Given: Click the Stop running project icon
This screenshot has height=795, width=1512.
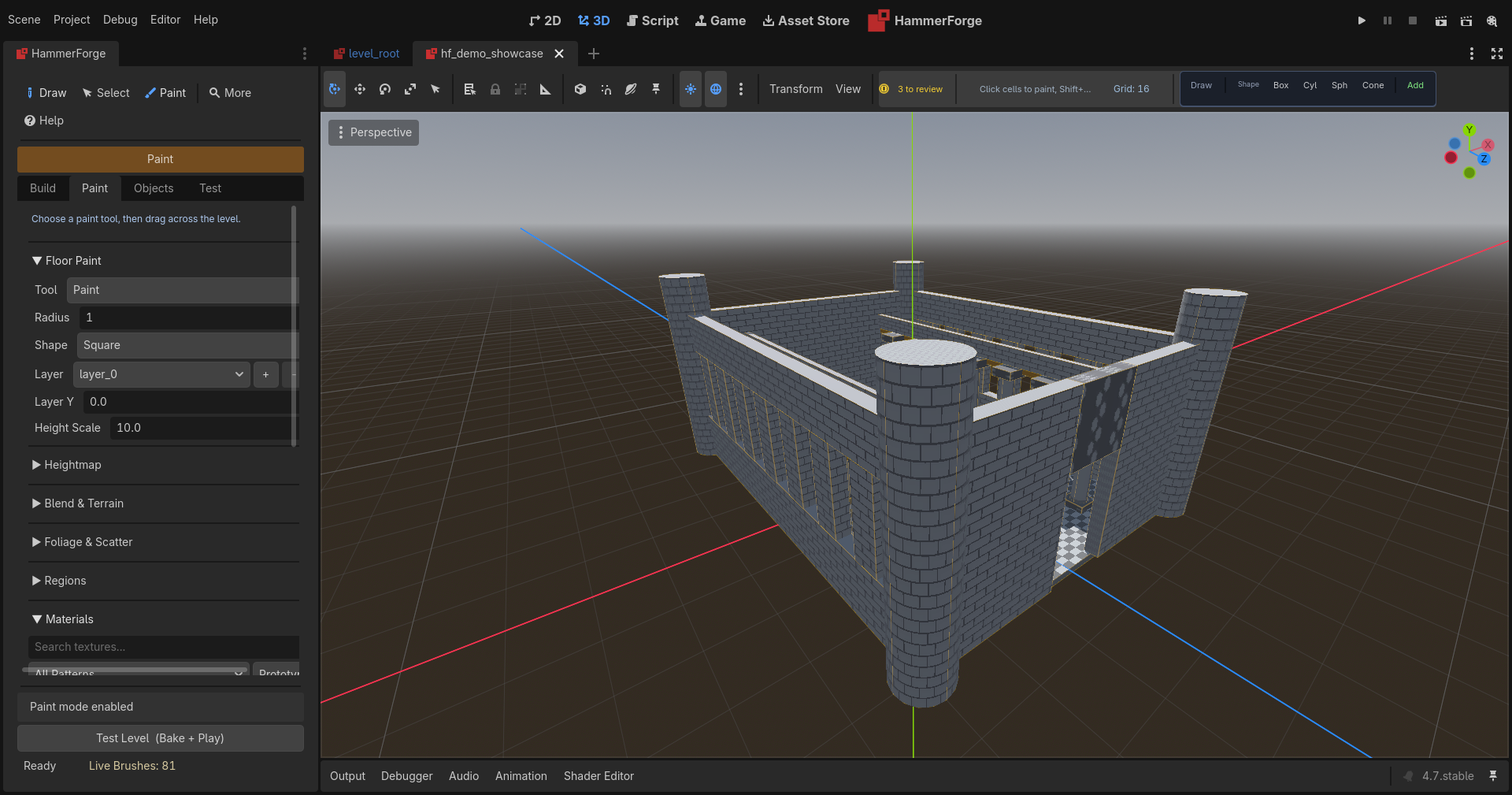Looking at the screenshot, I should 1413,20.
